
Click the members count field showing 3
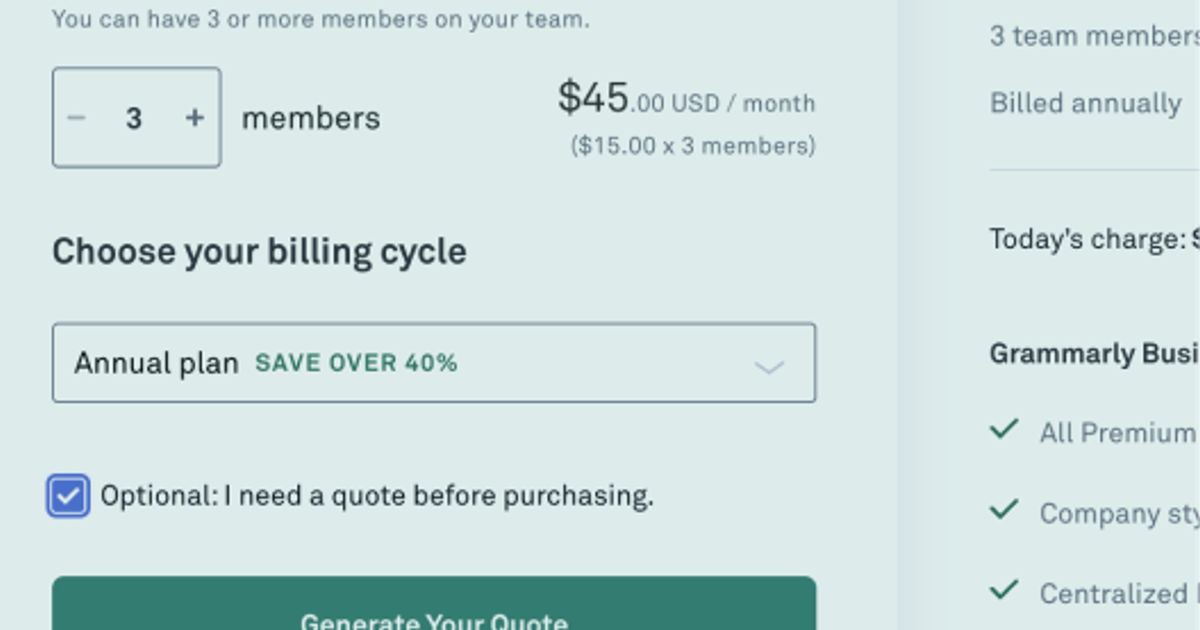click(135, 117)
